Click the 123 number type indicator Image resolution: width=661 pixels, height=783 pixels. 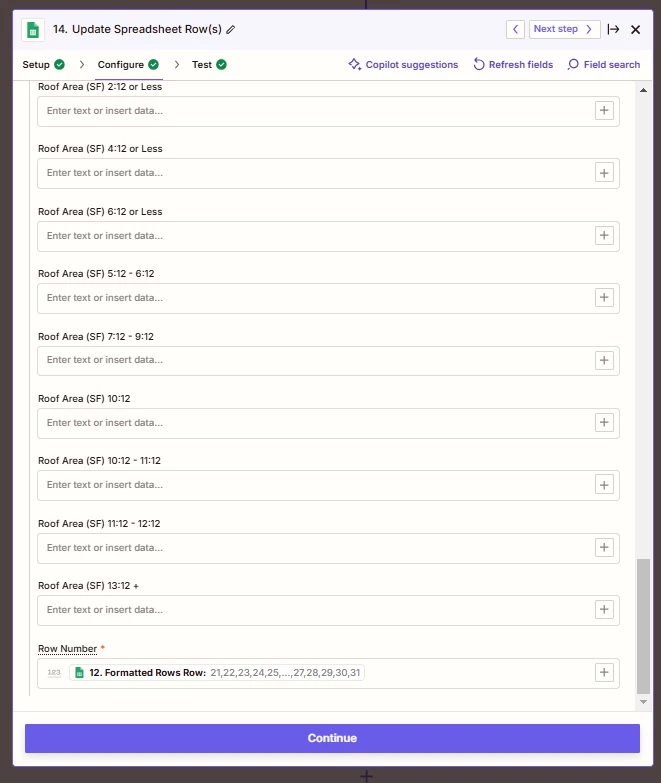54,673
